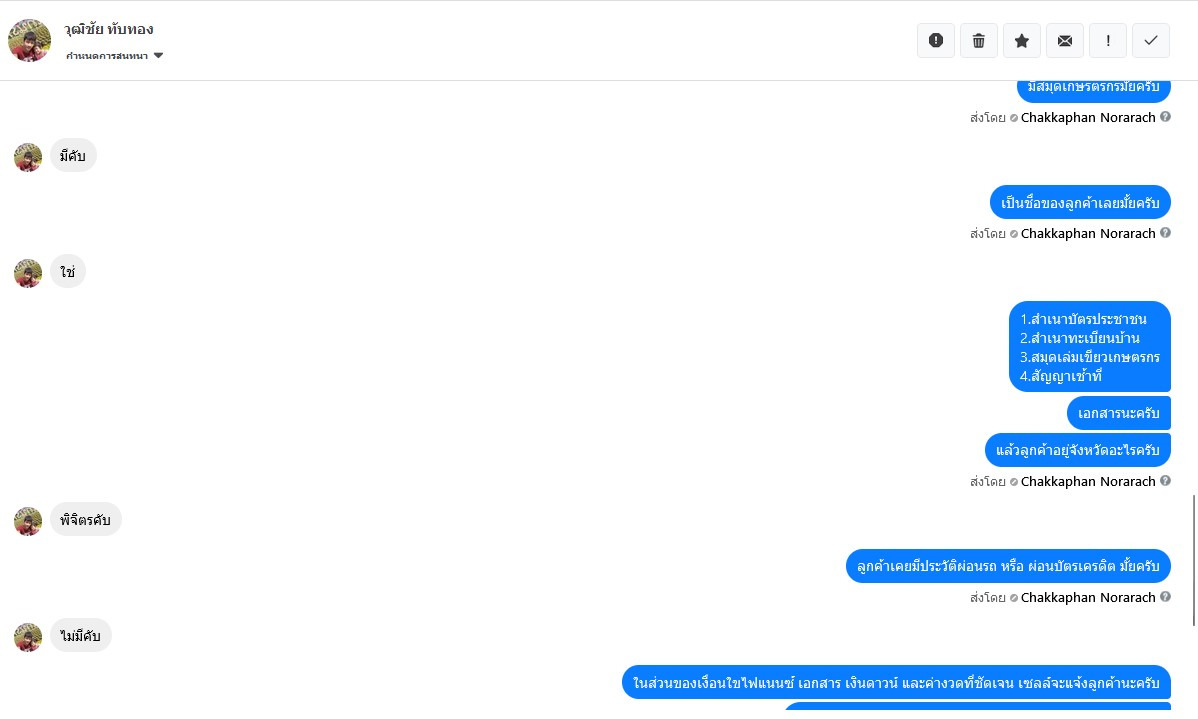Open วุฒิชัย ทับทอง profile name
The image size is (1198, 719).
click(x=108, y=30)
